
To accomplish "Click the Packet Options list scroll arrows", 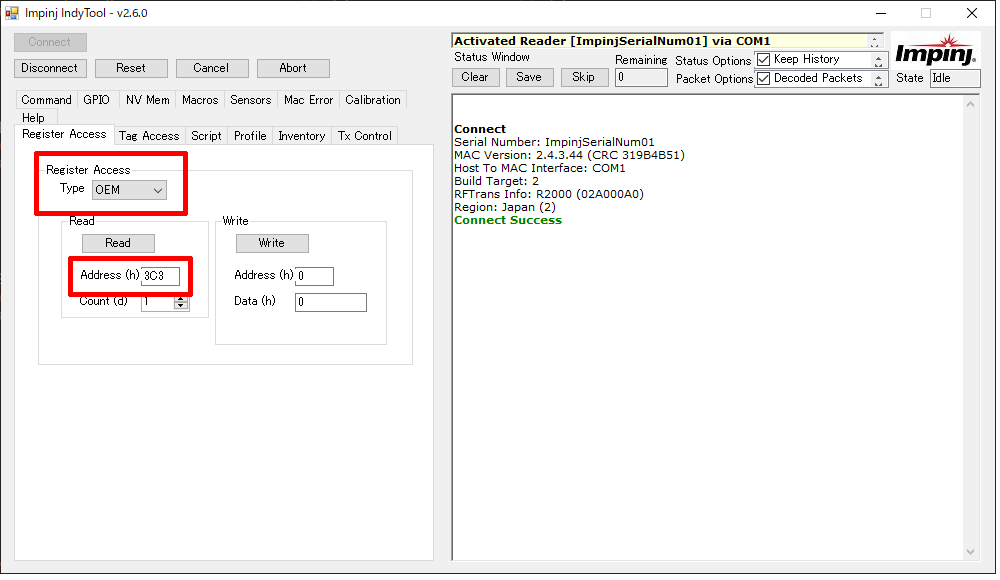I will click(879, 80).
